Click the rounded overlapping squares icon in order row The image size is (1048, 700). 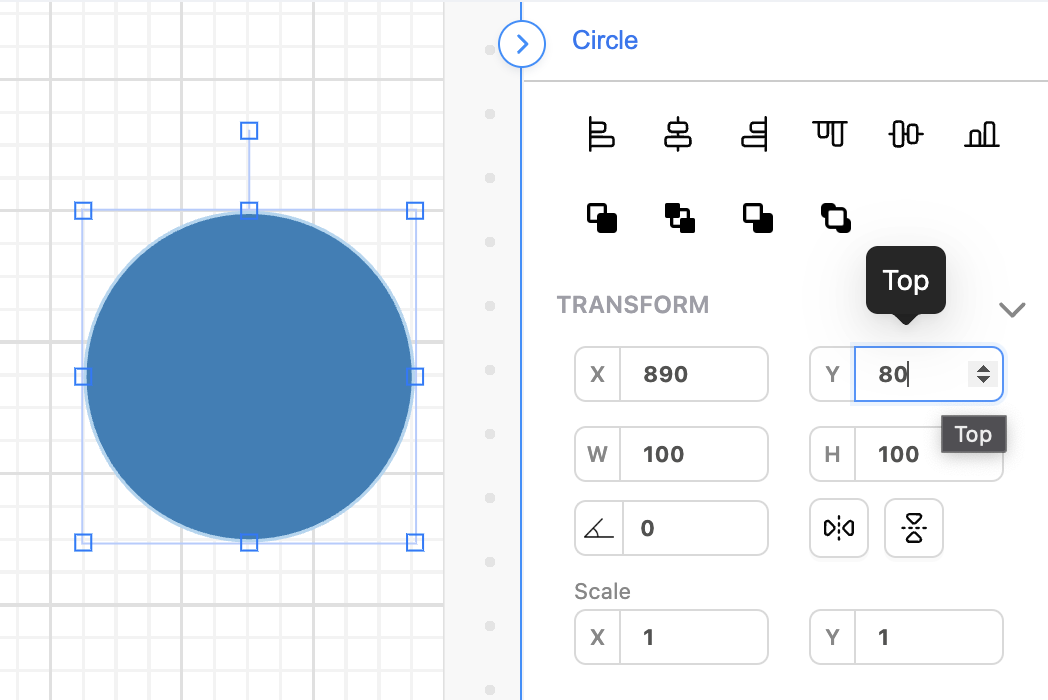835,217
